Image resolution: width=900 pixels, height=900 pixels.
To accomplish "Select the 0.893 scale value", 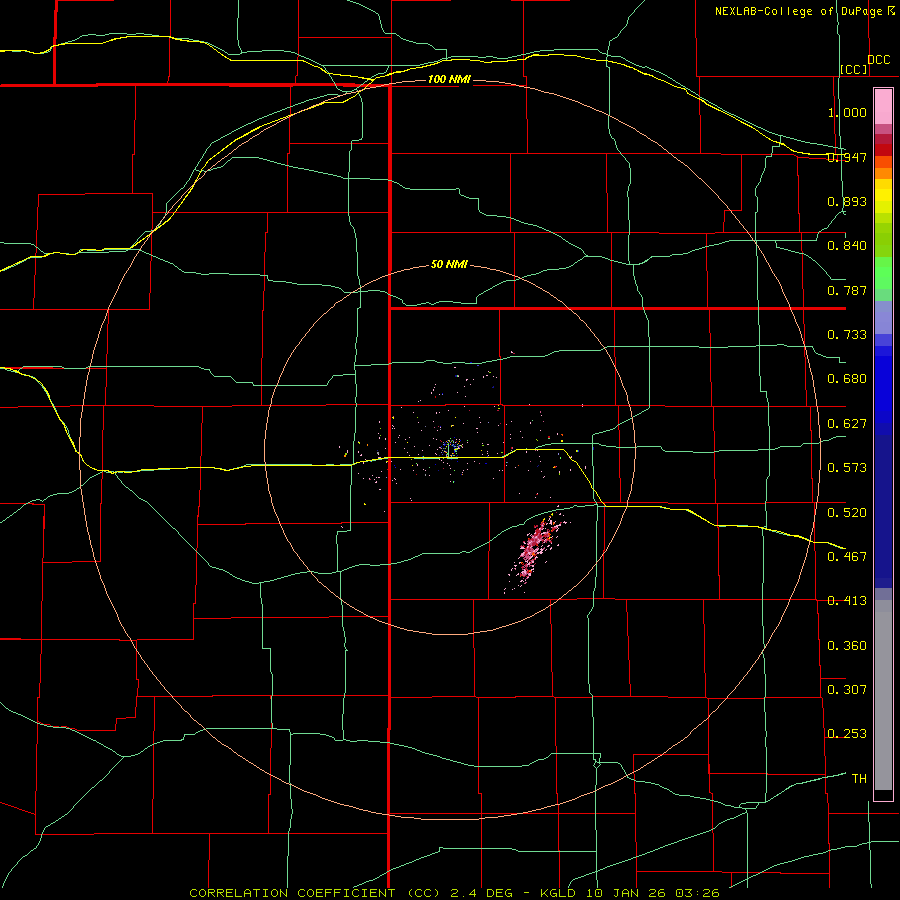I will coord(847,201).
